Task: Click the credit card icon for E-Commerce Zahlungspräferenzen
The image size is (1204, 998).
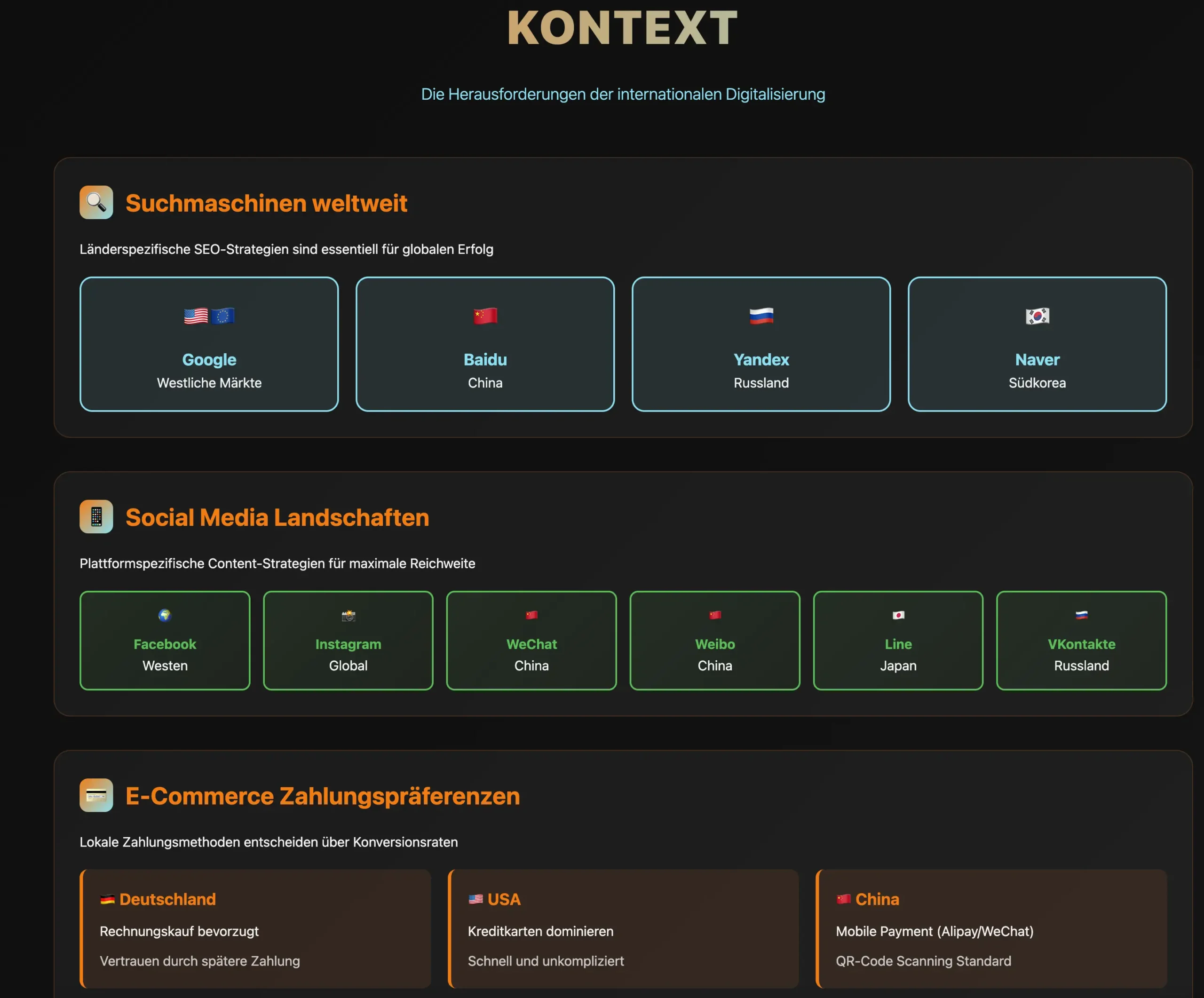Action: click(96, 796)
